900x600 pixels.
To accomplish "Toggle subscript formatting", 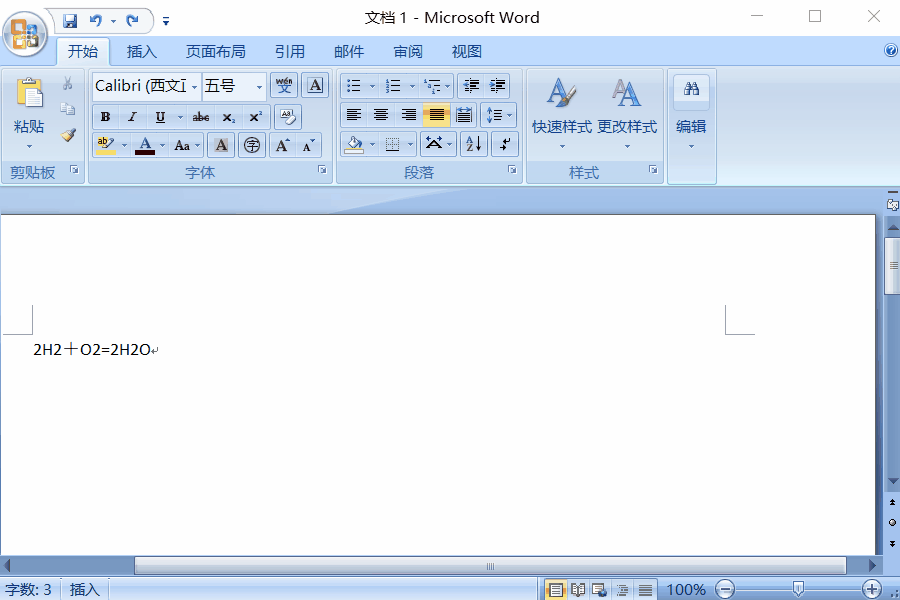I will pyautogui.click(x=228, y=117).
